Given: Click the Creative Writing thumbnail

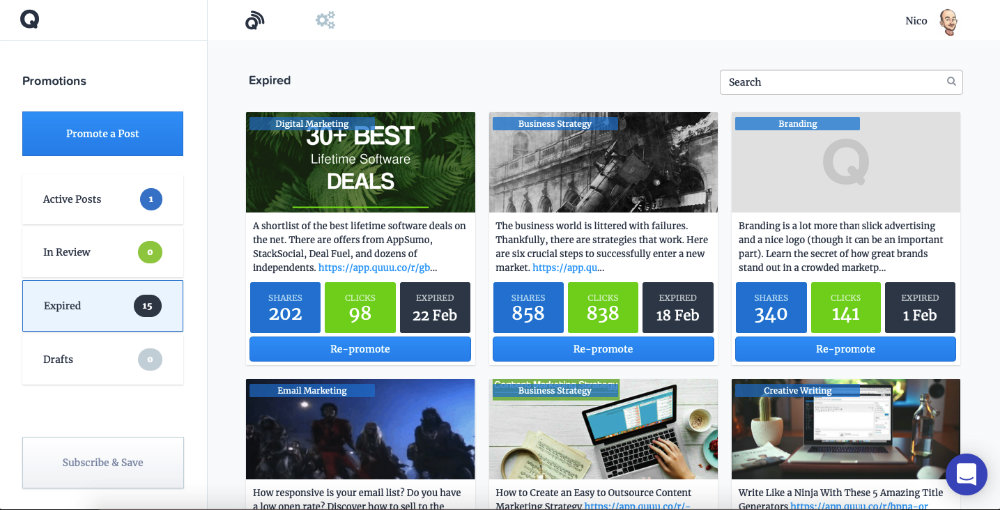Looking at the screenshot, I should pyautogui.click(x=846, y=429).
